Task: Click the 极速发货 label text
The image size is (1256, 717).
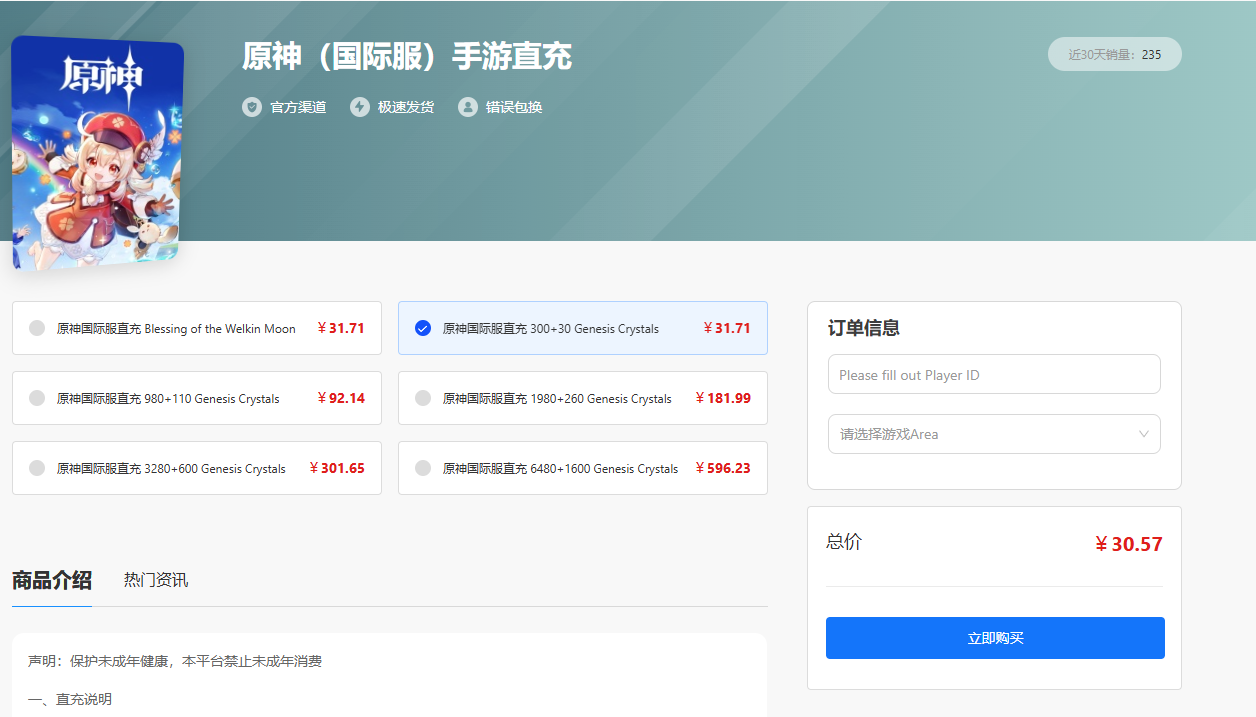Action: click(x=406, y=107)
